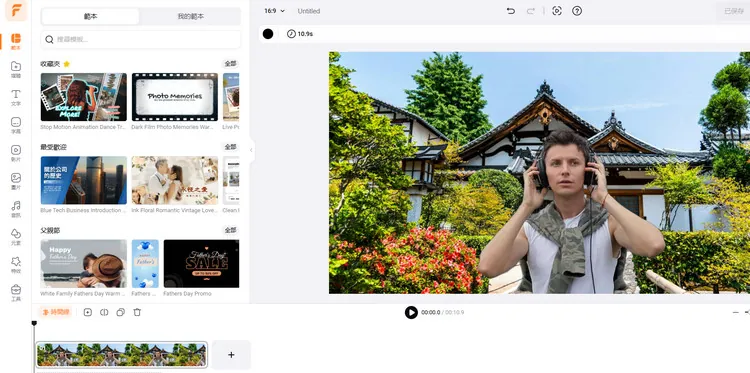Select White Family Fathers Day template
Image resolution: width=750 pixels, height=373 pixels.
click(x=84, y=263)
